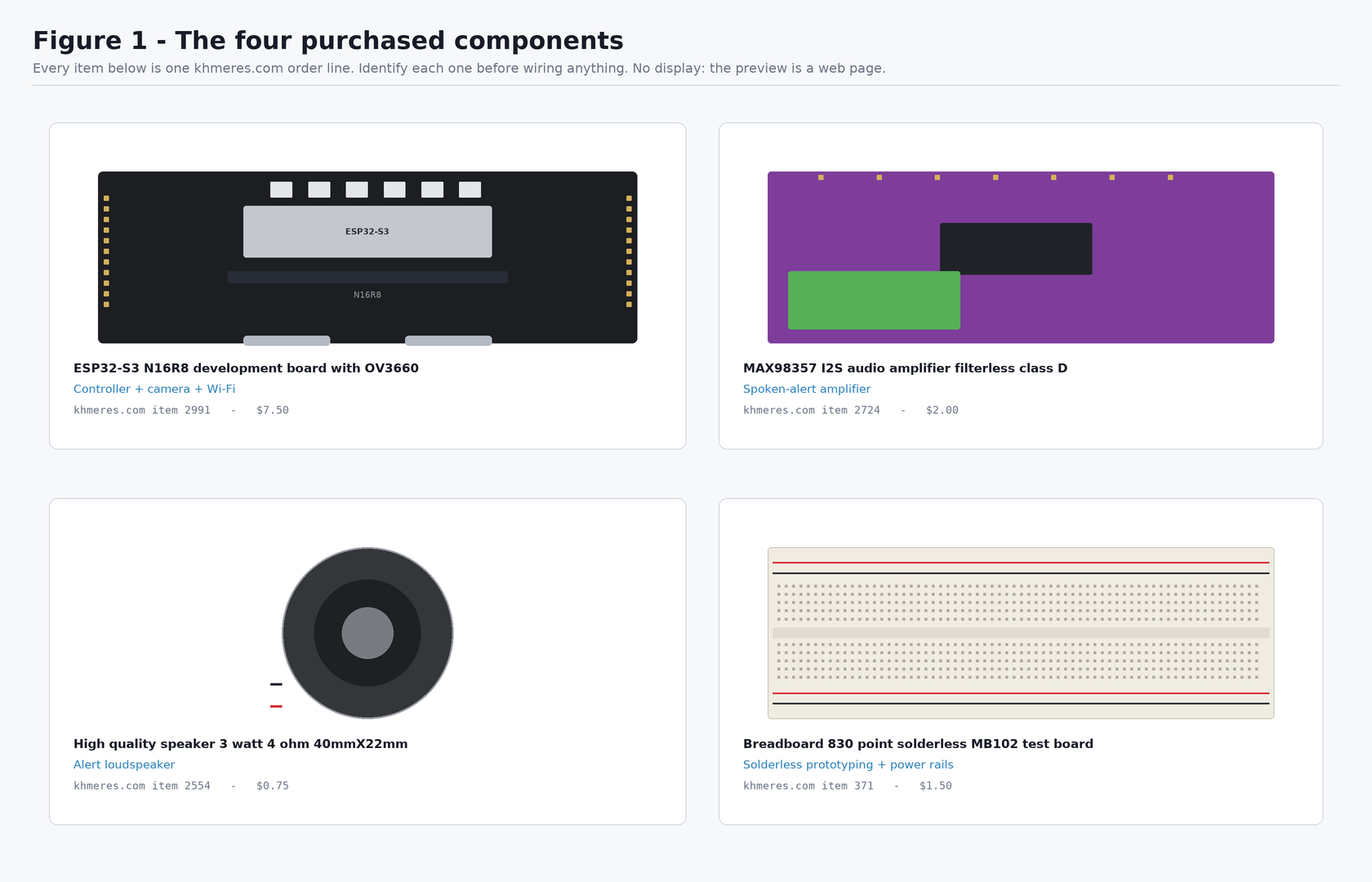The height and width of the screenshot is (882, 1372).
Task: Select the MAX98357 I2S audio amplifier title
Action: [905, 368]
